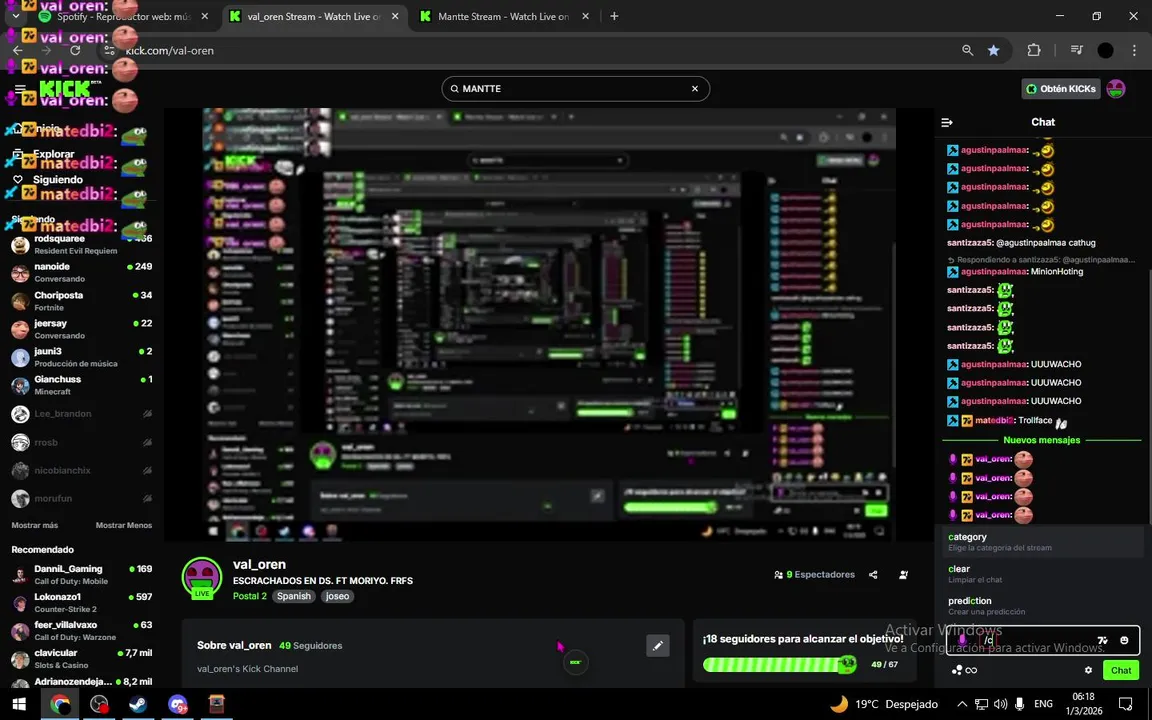
Task: Select the category command suggestion
Action: 1043,541
